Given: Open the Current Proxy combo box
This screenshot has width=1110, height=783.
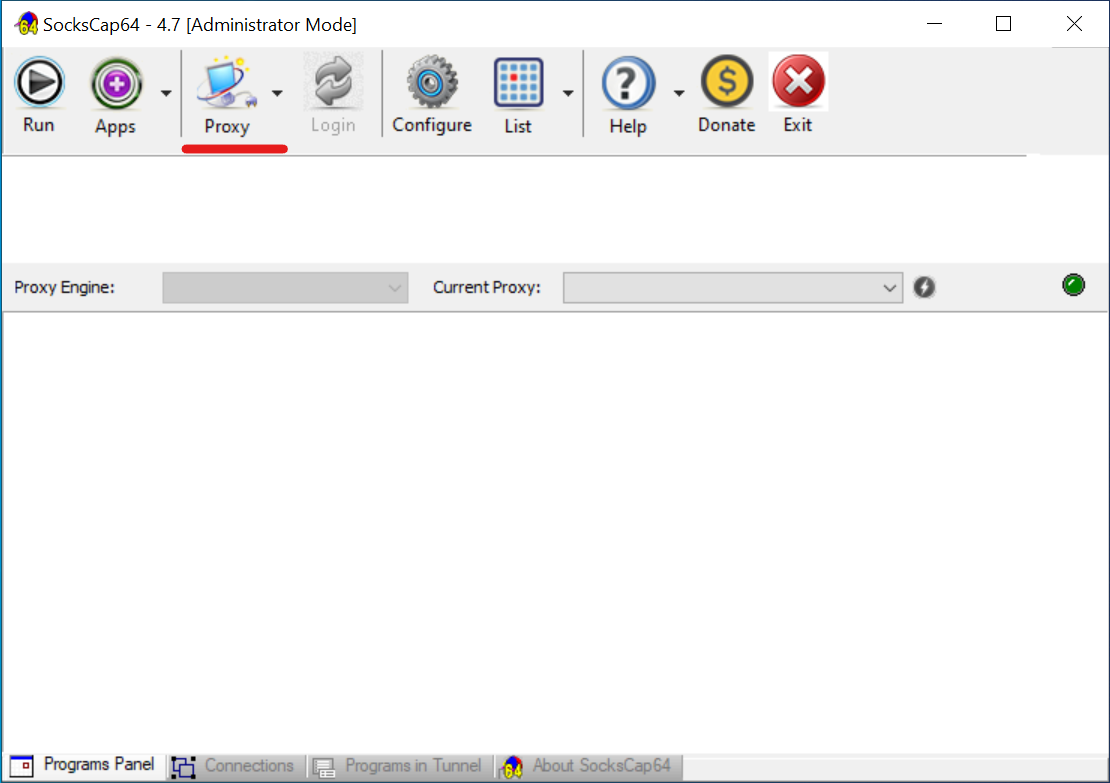Looking at the screenshot, I should point(732,288).
